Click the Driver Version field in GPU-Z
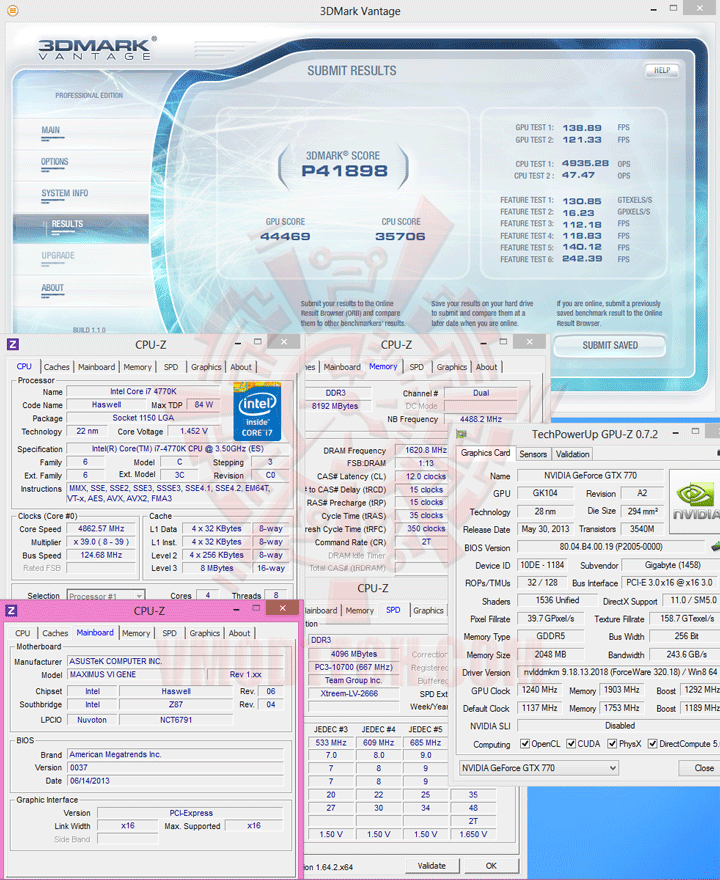Viewport: 720px width, 880px height. point(618,672)
